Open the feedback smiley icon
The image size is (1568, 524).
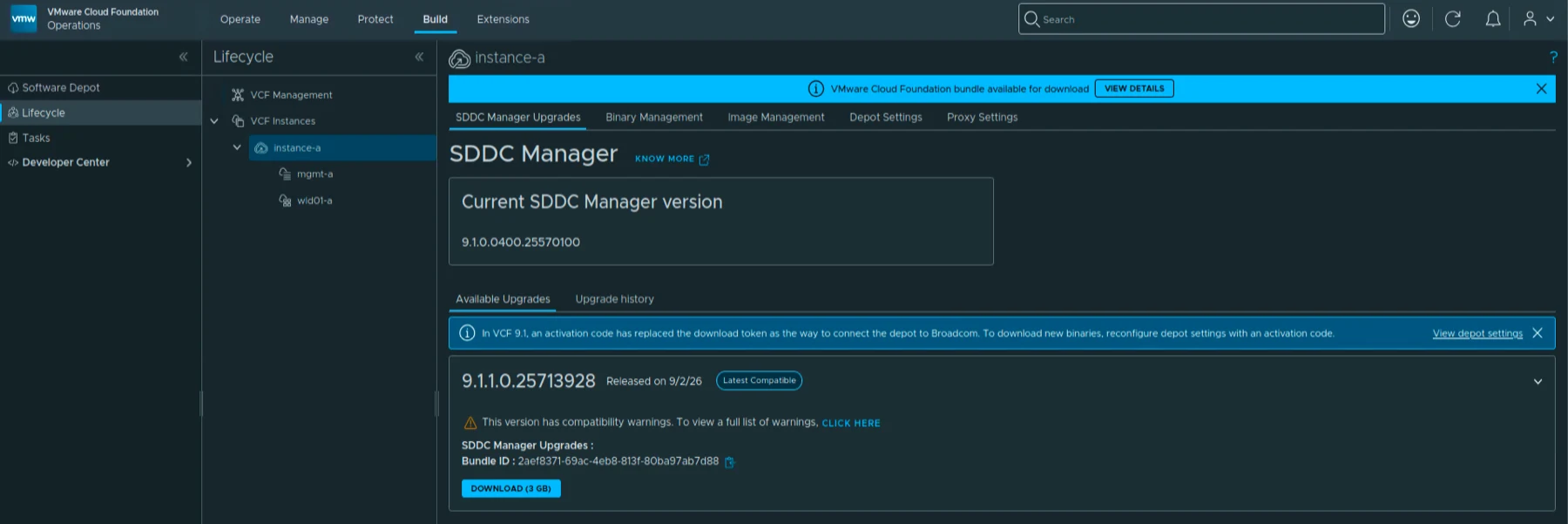pyautogui.click(x=1411, y=18)
